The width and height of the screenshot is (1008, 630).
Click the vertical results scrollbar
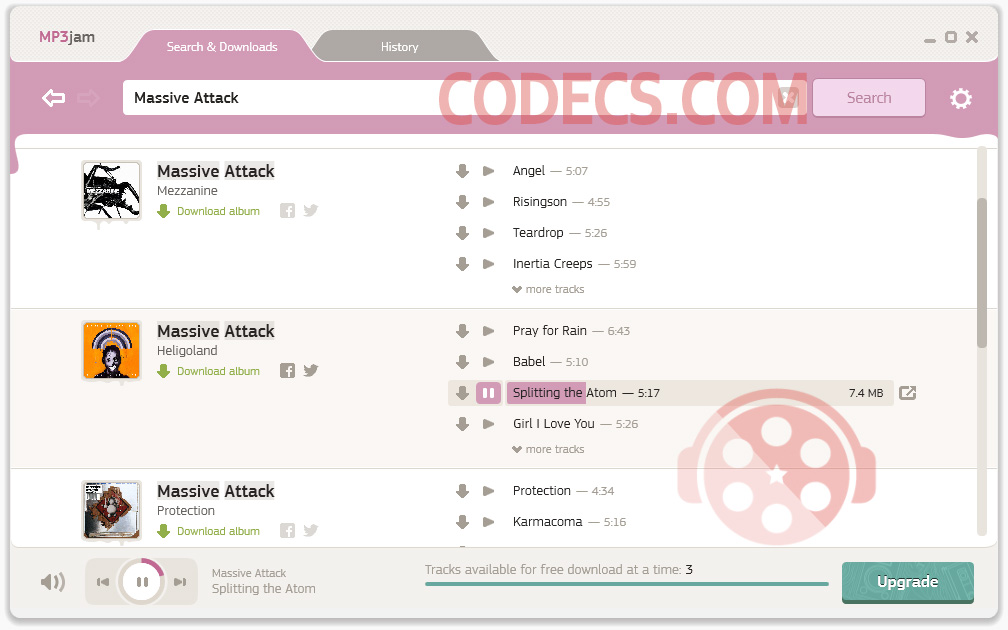pyautogui.click(x=982, y=273)
